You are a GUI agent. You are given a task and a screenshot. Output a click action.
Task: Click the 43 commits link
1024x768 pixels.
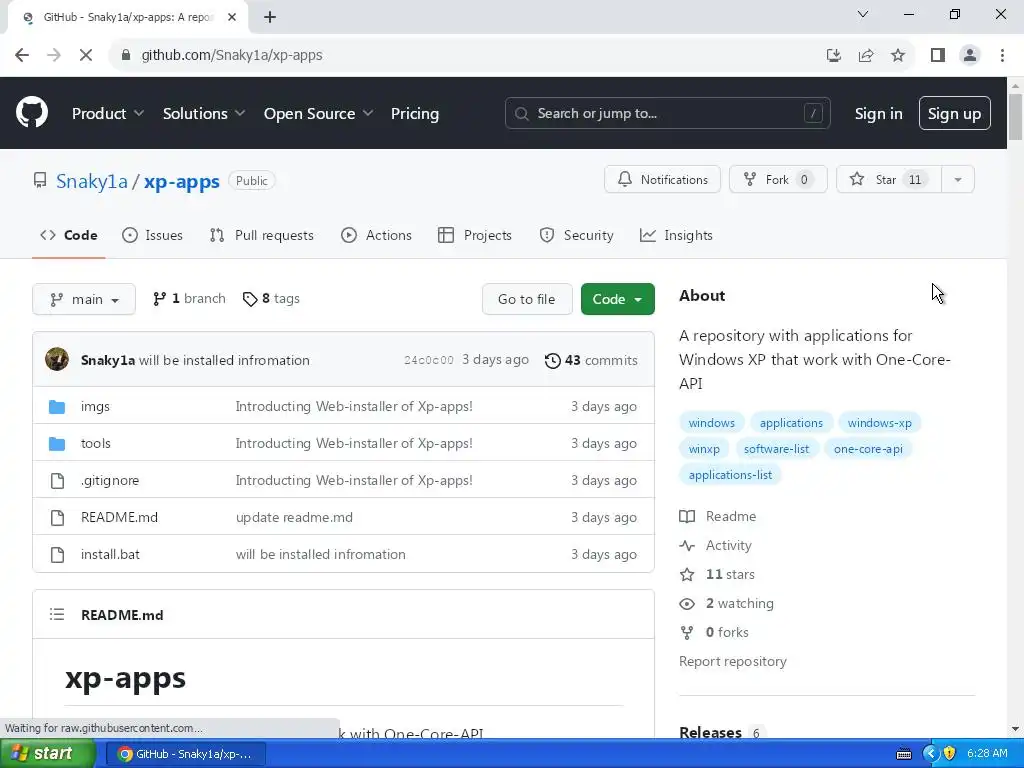tap(591, 360)
